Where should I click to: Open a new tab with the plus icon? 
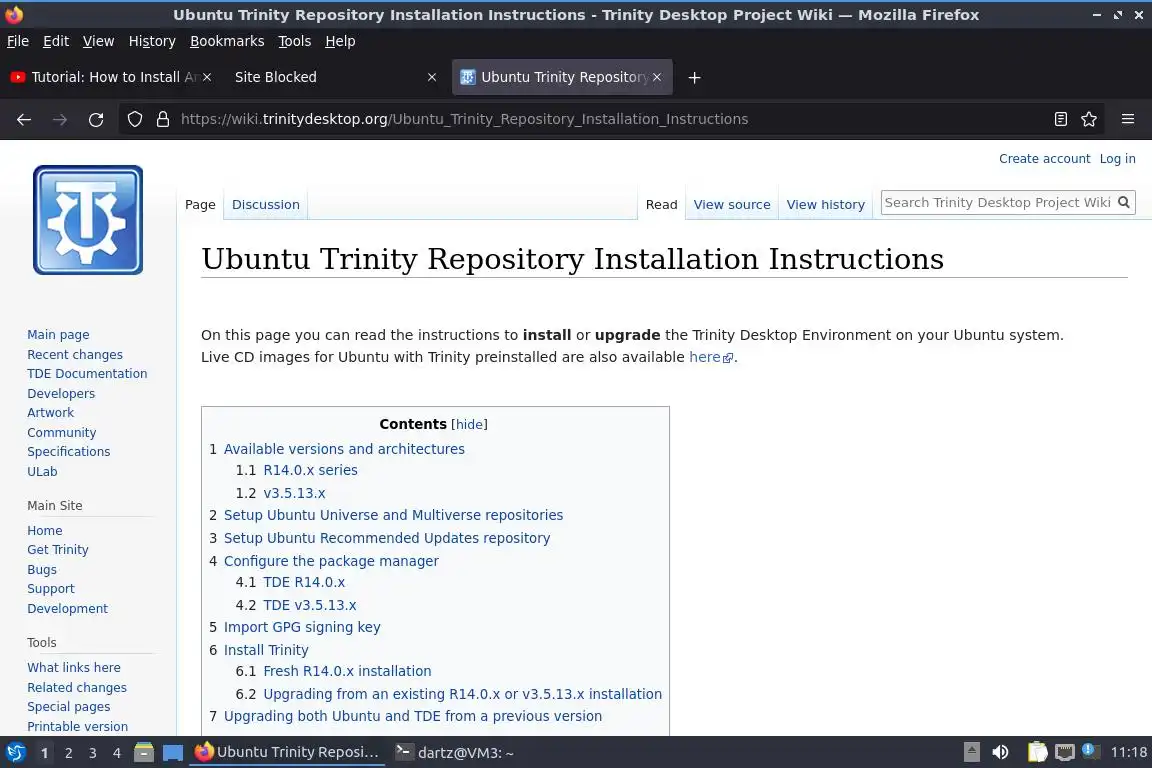click(694, 77)
